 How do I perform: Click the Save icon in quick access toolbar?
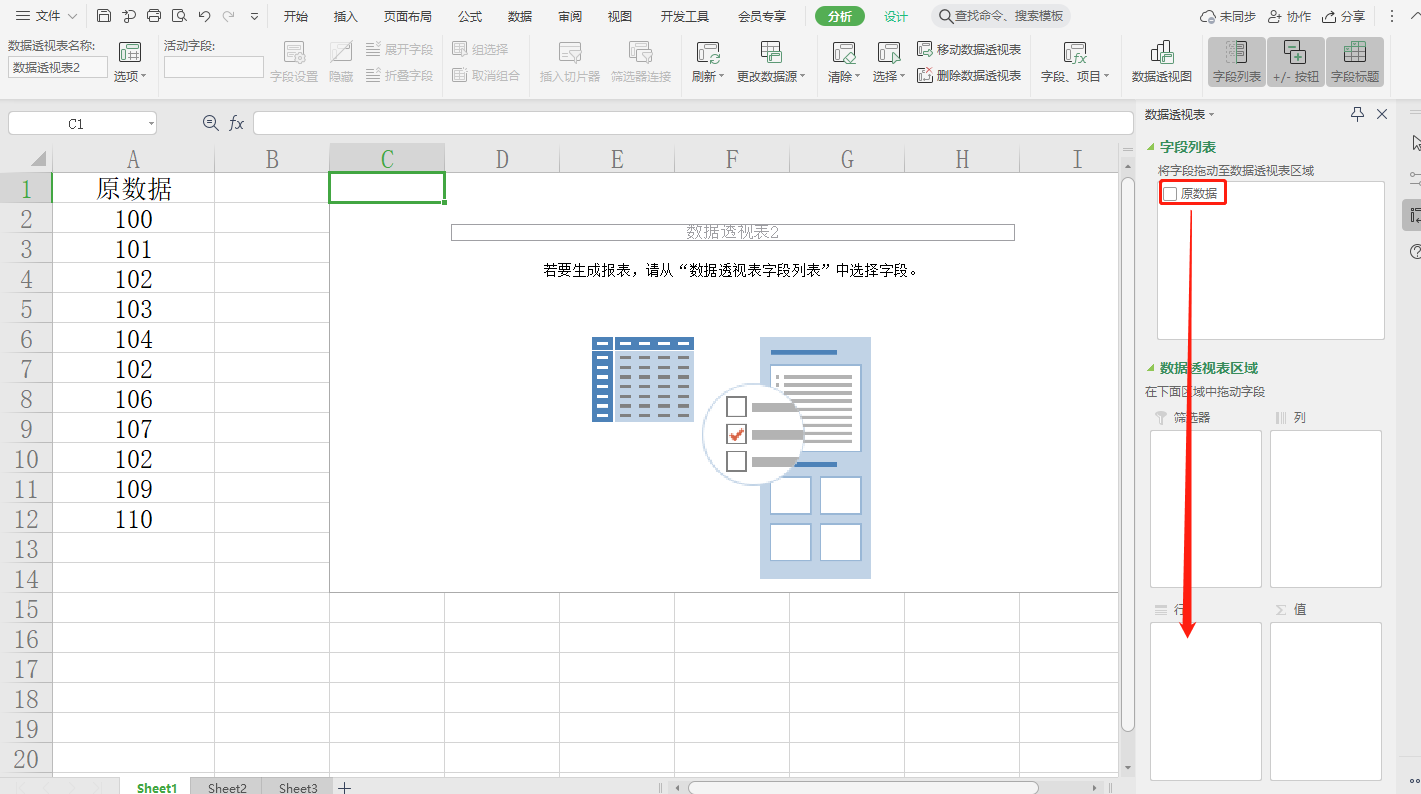pyautogui.click(x=104, y=16)
